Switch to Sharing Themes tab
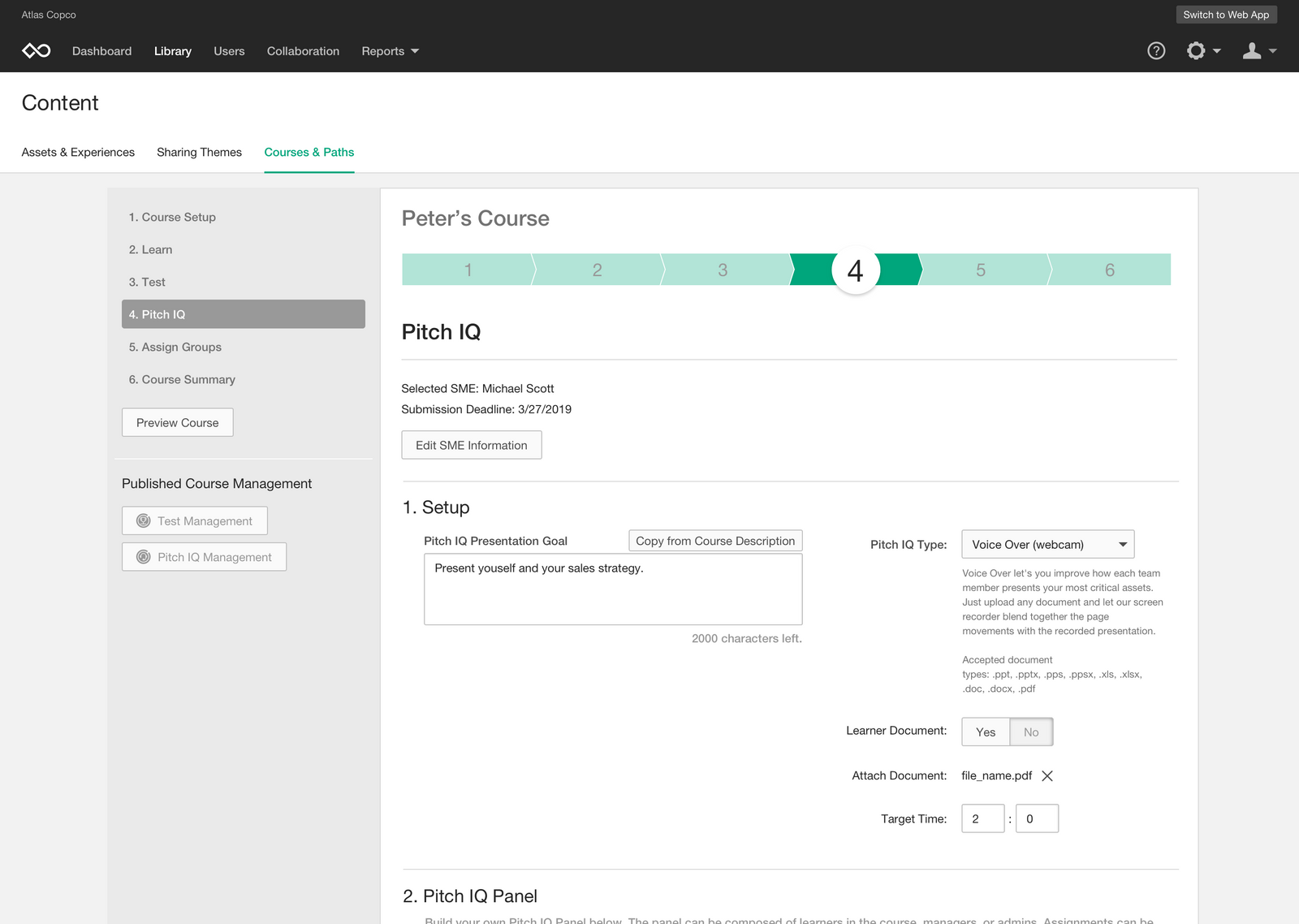 [199, 153]
